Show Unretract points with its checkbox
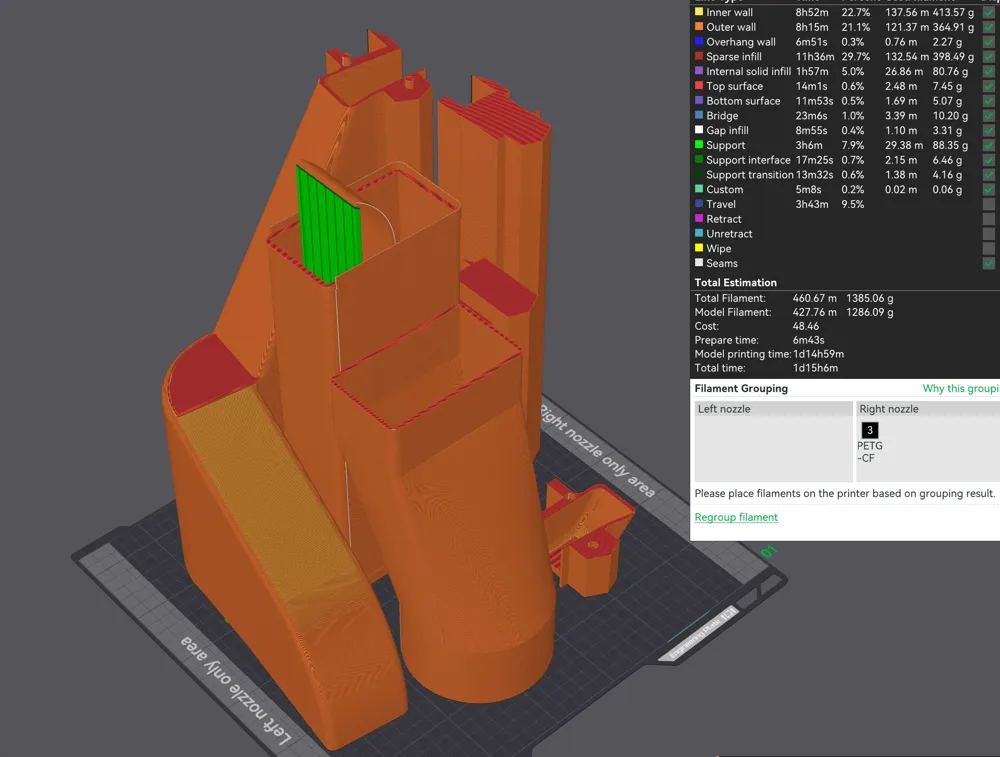This screenshot has height=757, width=1000. [x=989, y=233]
